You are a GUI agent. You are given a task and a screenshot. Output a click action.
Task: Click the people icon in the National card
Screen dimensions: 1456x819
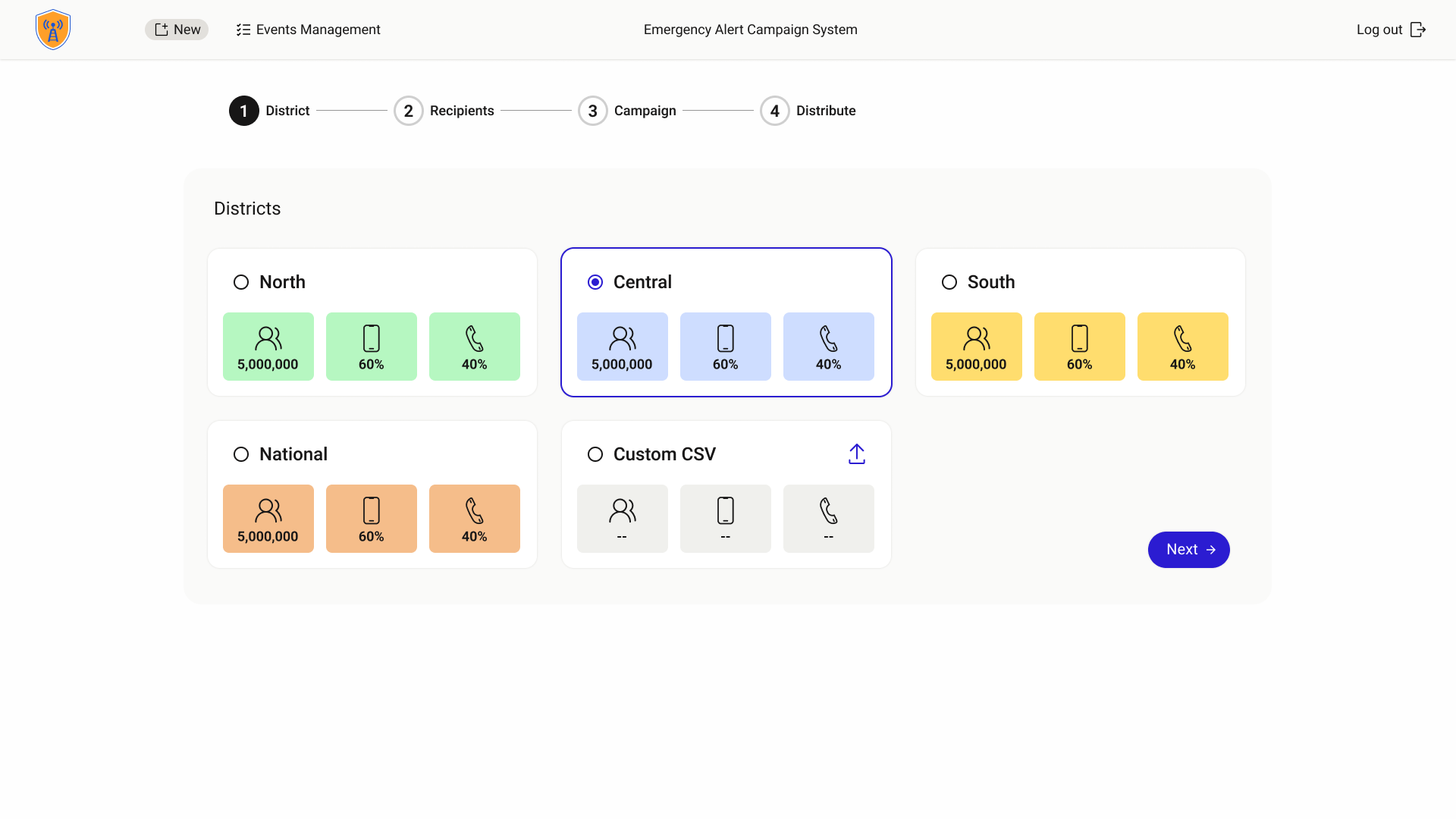click(268, 510)
